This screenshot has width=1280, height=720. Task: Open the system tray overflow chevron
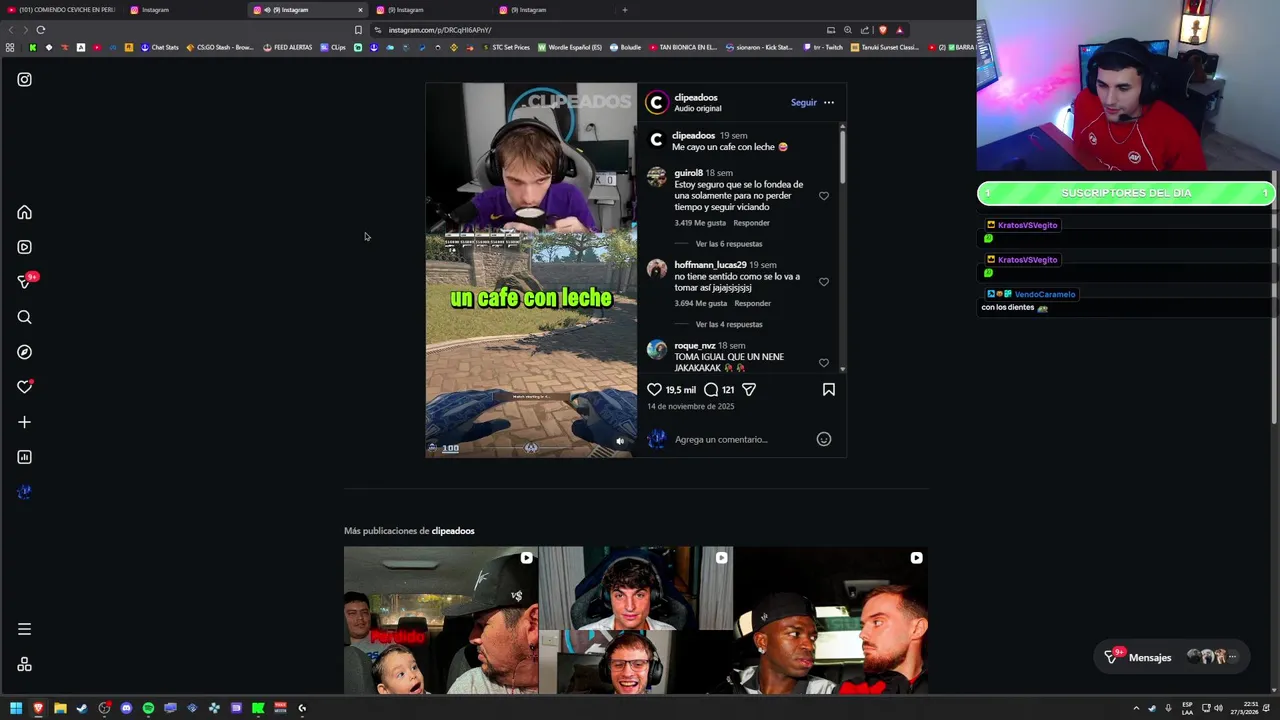click(x=1136, y=708)
